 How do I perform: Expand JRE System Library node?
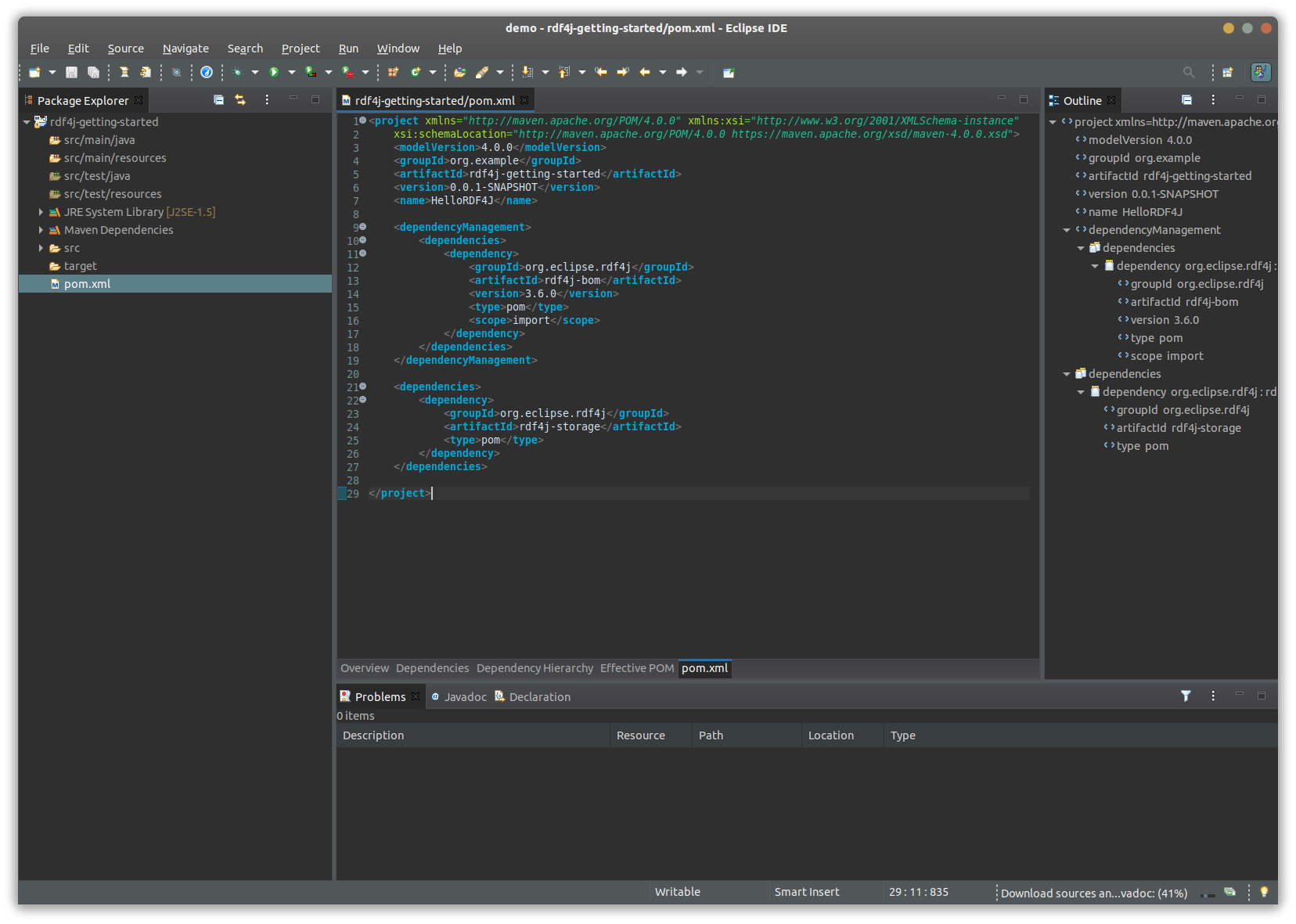(41, 212)
